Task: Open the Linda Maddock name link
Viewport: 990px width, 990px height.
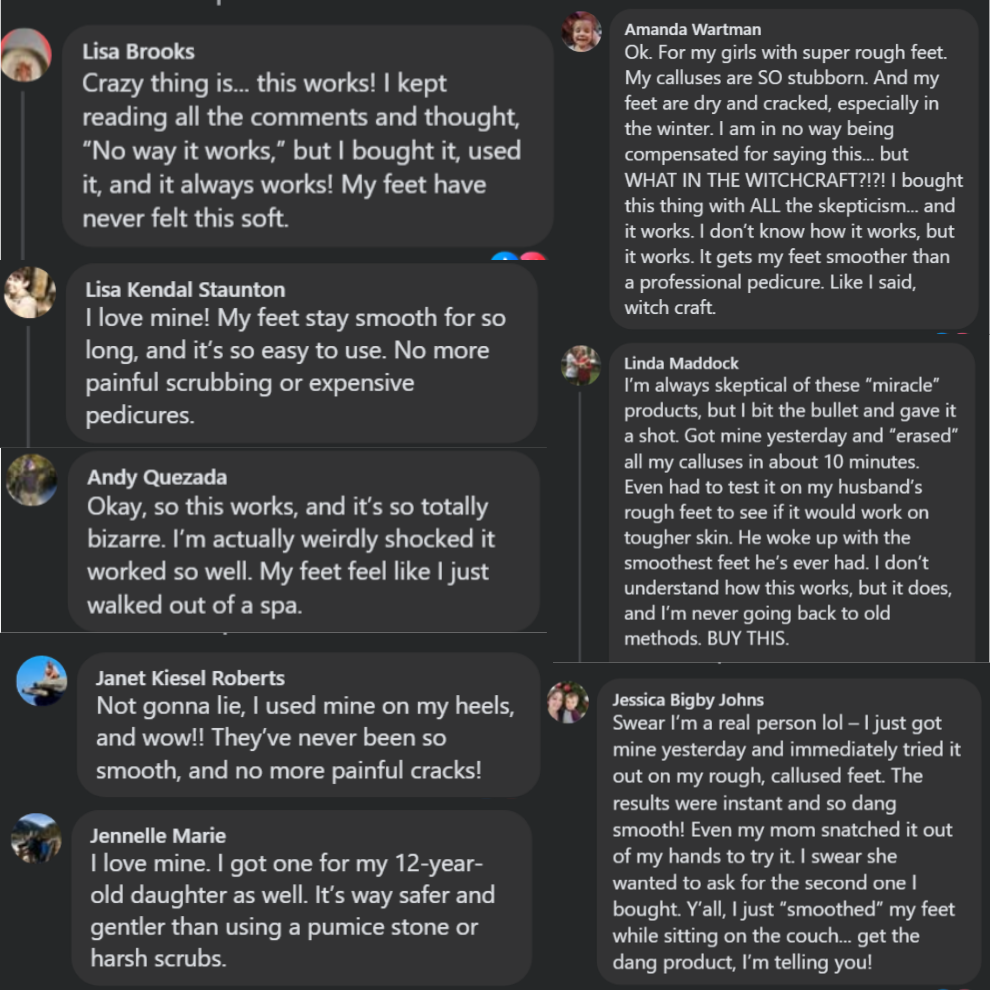Action: coord(681,362)
